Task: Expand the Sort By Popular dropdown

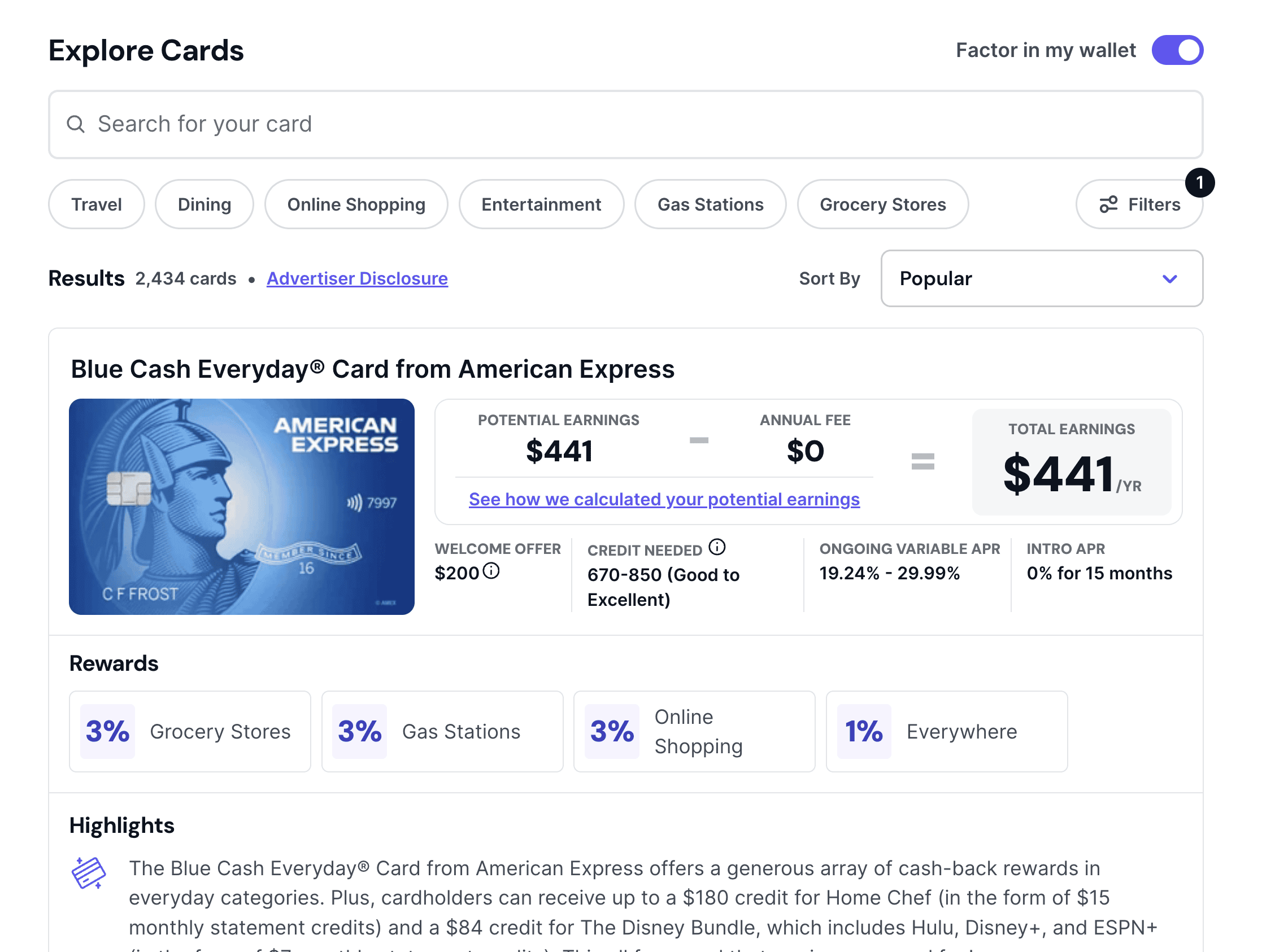Action: click(x=1042, y=278)
